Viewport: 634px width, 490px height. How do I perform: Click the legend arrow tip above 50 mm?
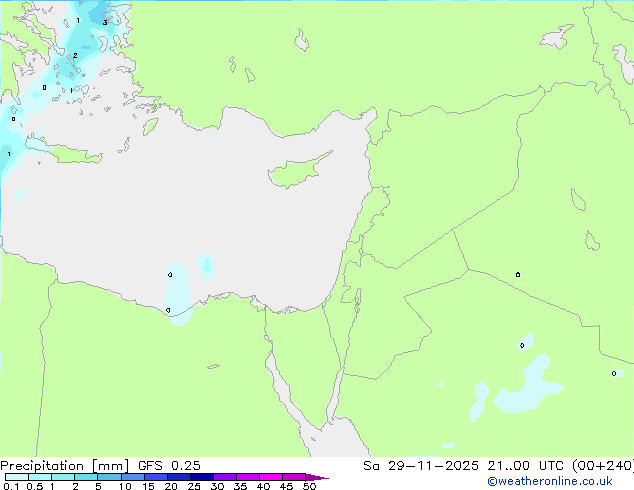point(316,478)
